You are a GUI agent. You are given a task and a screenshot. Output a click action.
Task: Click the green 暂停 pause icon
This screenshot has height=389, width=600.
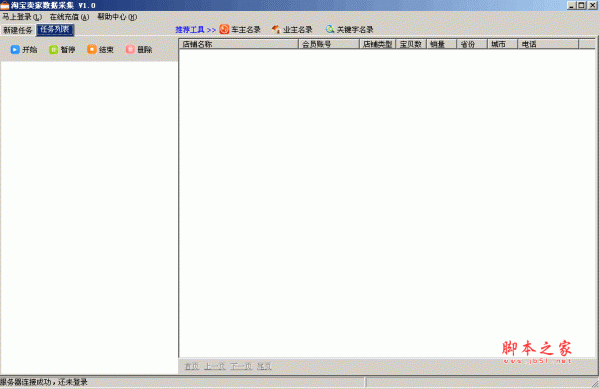[53, 49]
